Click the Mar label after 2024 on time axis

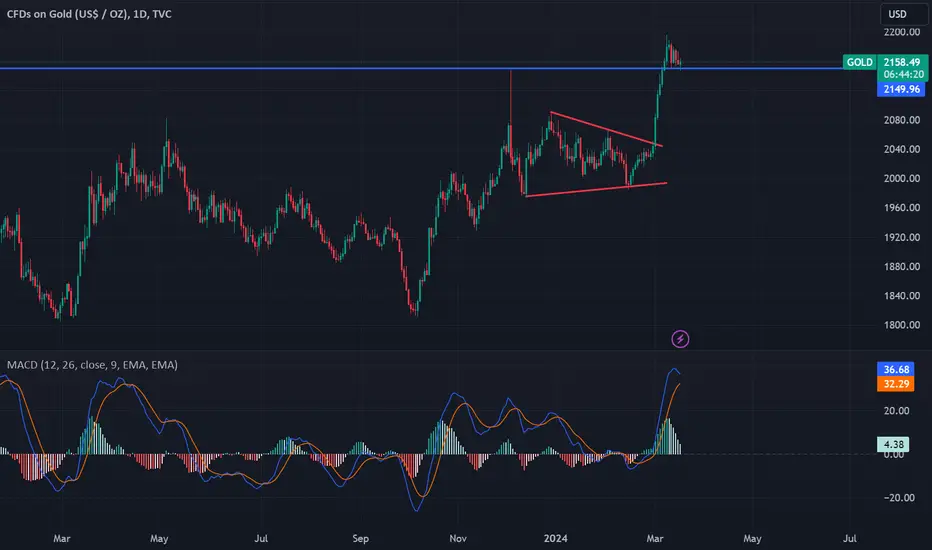[654, 539]
